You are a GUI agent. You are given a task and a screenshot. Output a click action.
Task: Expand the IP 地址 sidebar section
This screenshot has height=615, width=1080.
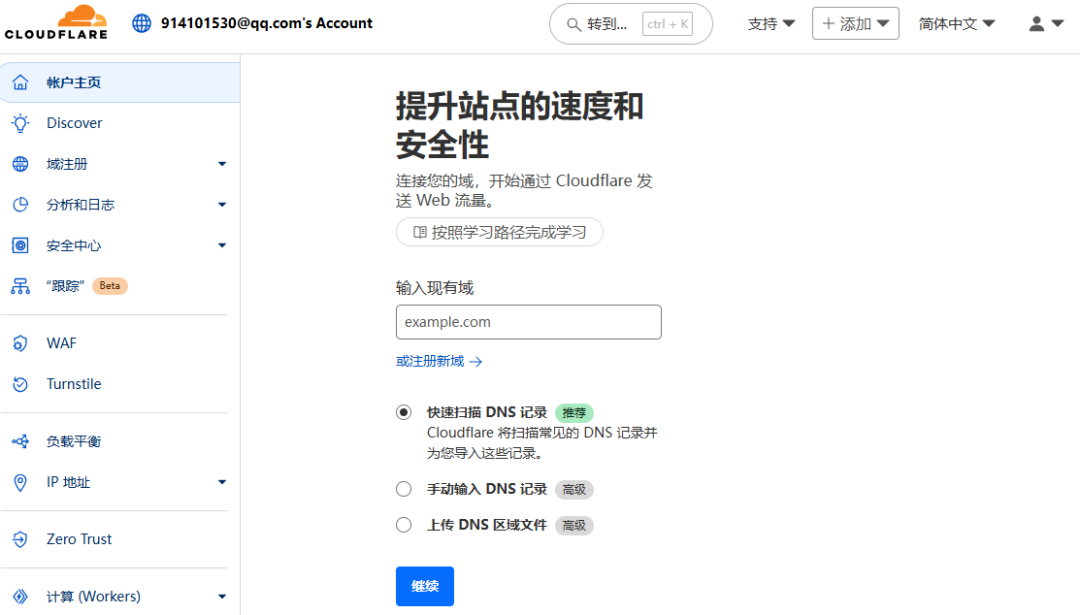tap(222, 482)
